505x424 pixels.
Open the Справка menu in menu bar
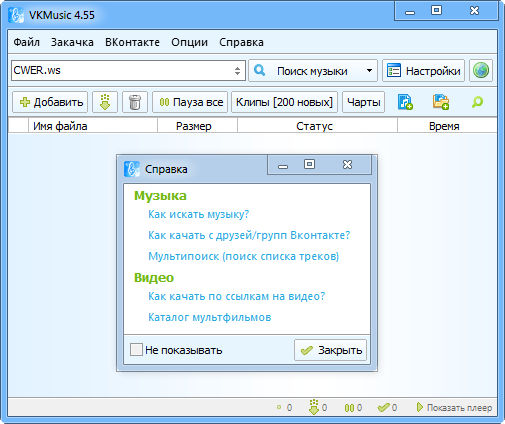point(241,42)
